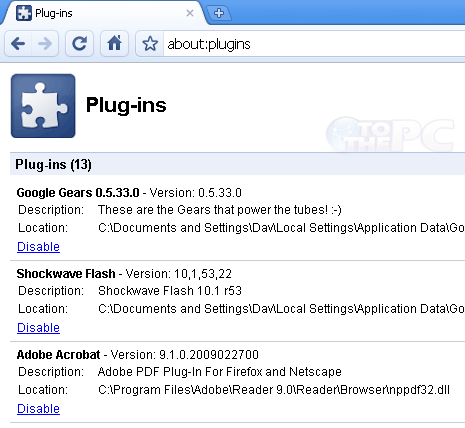Click the forward navigation arrow
The image size is (465, 428).
tap(45, 44)
